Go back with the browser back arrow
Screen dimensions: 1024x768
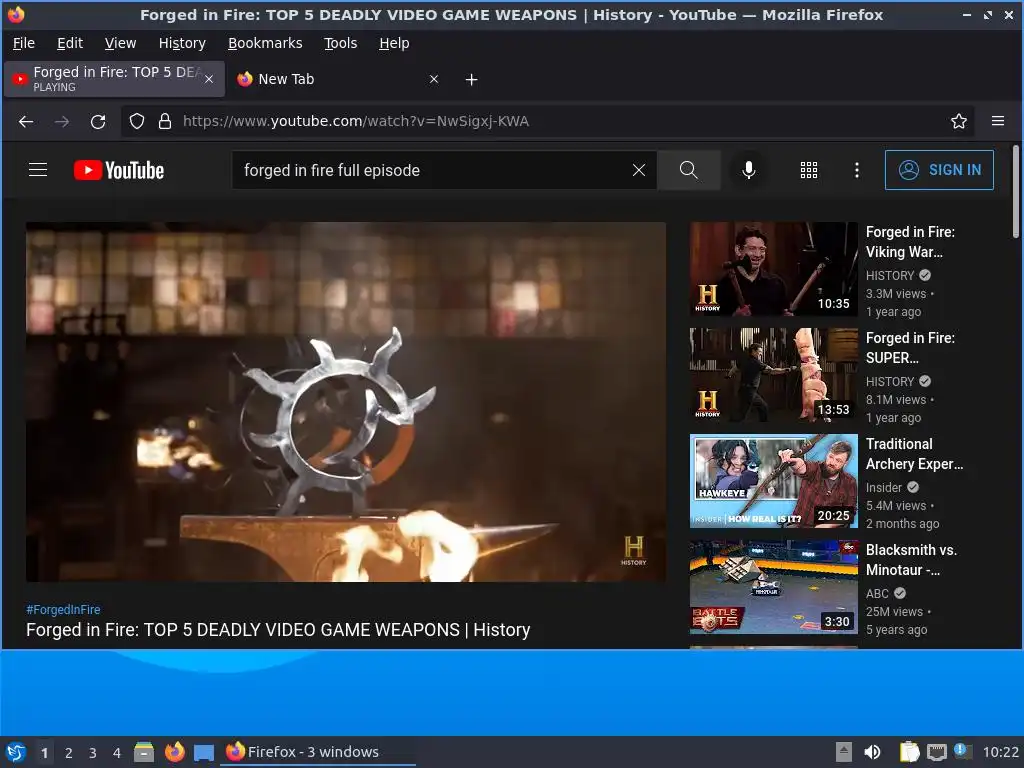coord(26,121)
